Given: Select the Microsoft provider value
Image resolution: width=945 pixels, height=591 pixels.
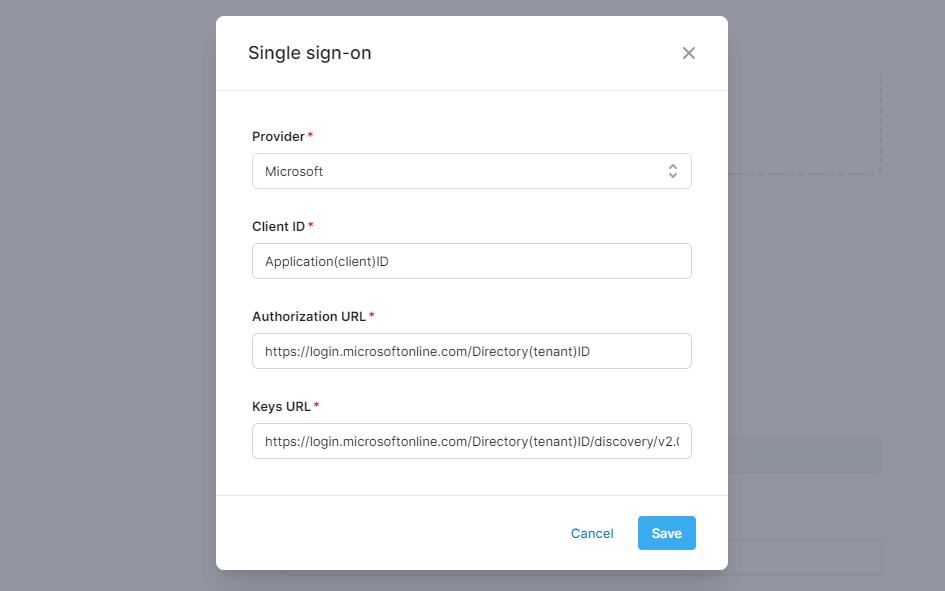Looking at the screenshot, I should [x=294, y=170].
